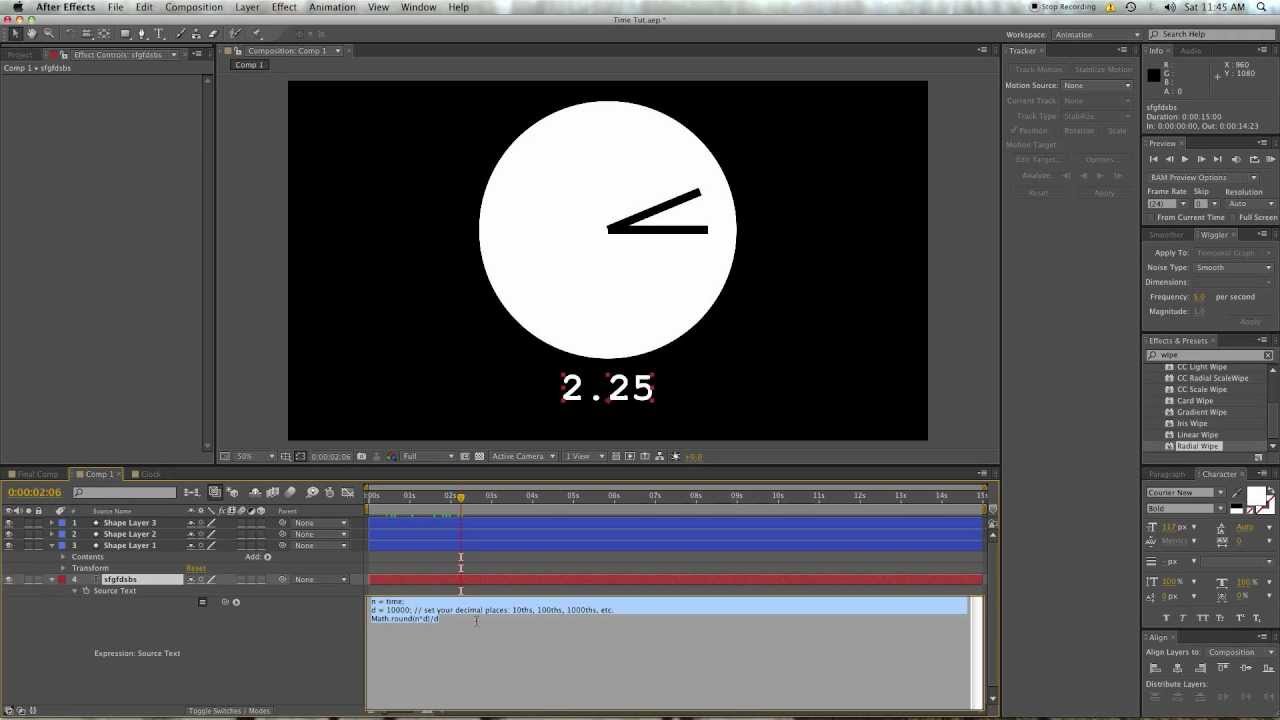This screenshot has width=1280, height=720.
Task: Expand Shape Layer 3 properties
Action: coord(51,523)
